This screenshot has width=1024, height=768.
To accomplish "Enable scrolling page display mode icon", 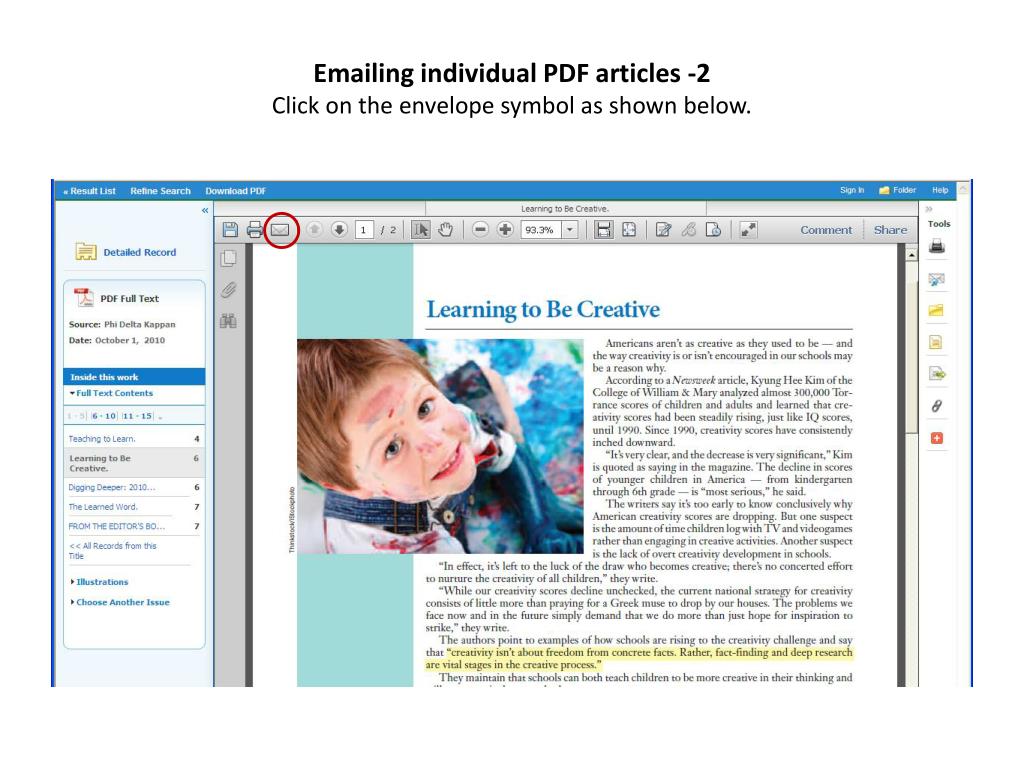I will click(603, 230).
